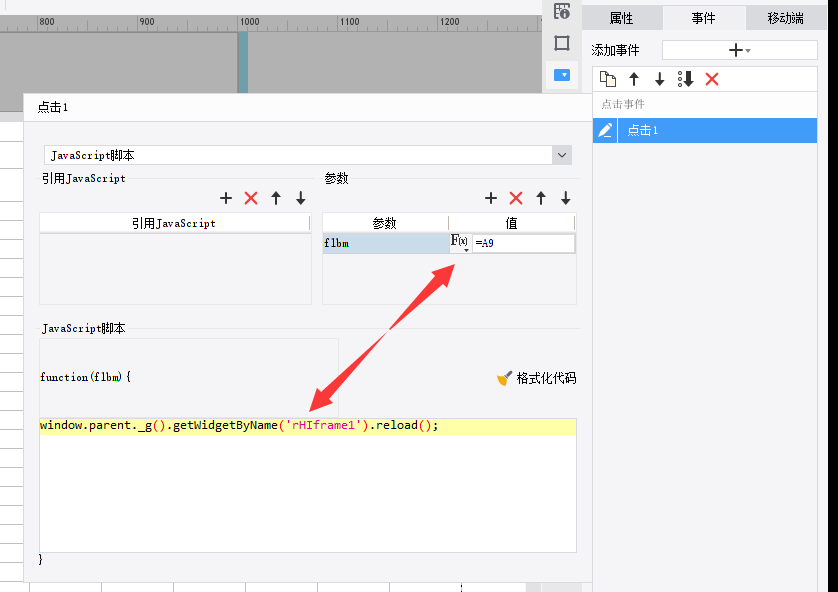Viewport: 838px width, 592px height.
Task: Click the square frame icon in side strip
Action: (562, 43)
